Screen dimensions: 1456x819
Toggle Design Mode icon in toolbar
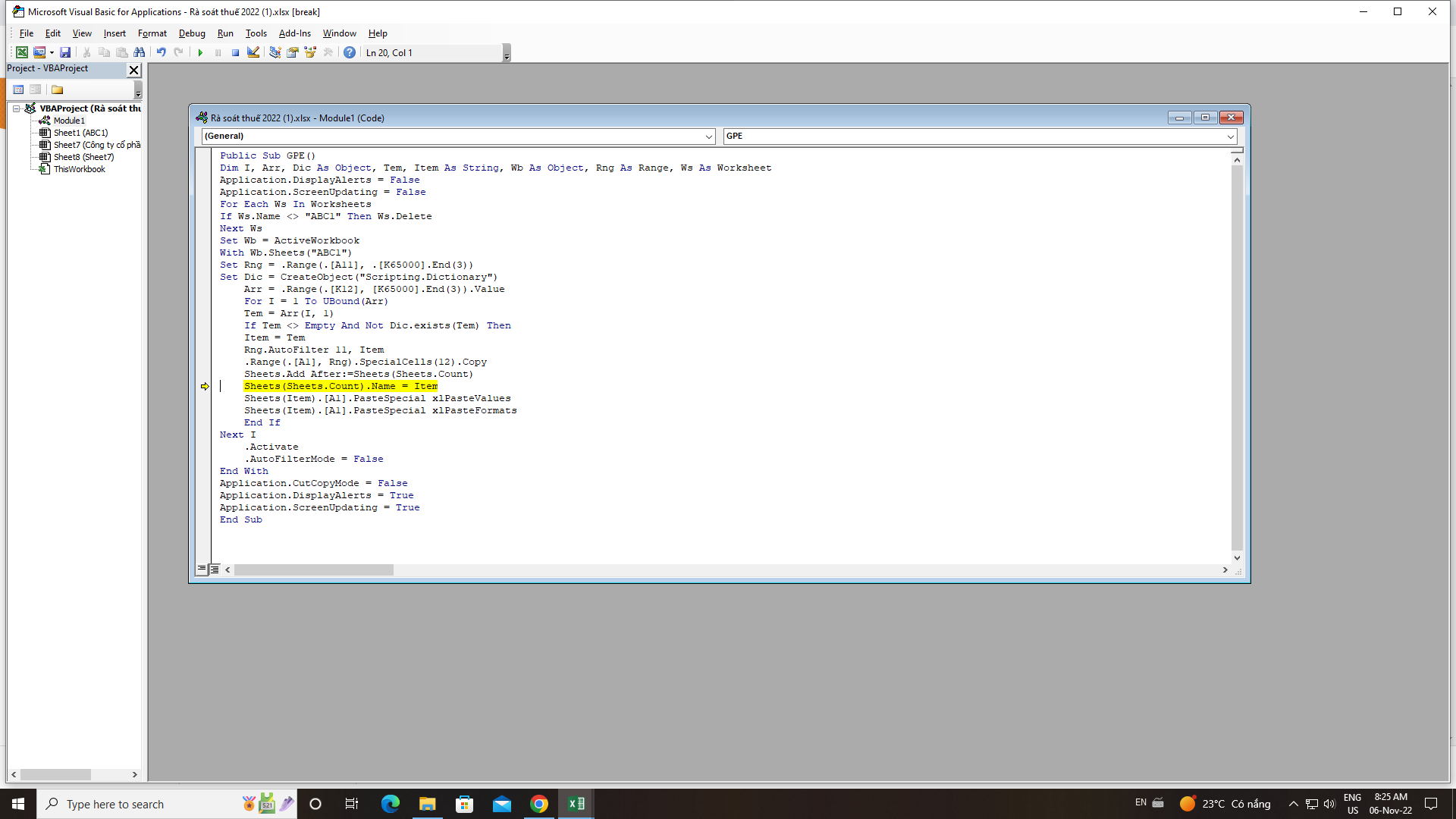click(253, 53)
